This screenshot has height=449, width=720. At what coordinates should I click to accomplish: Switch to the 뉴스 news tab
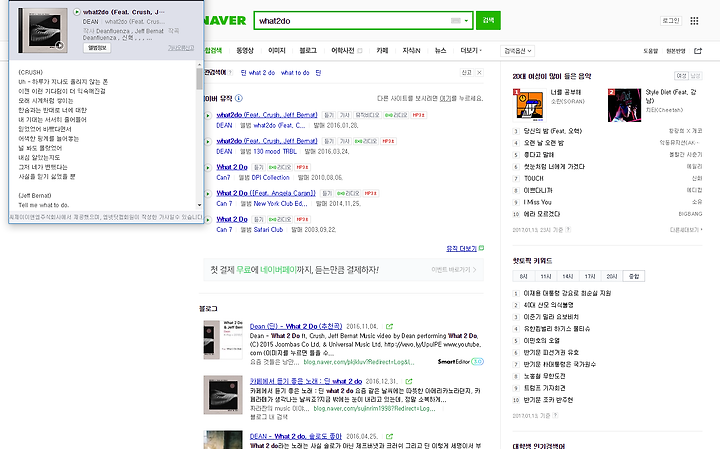440,51
